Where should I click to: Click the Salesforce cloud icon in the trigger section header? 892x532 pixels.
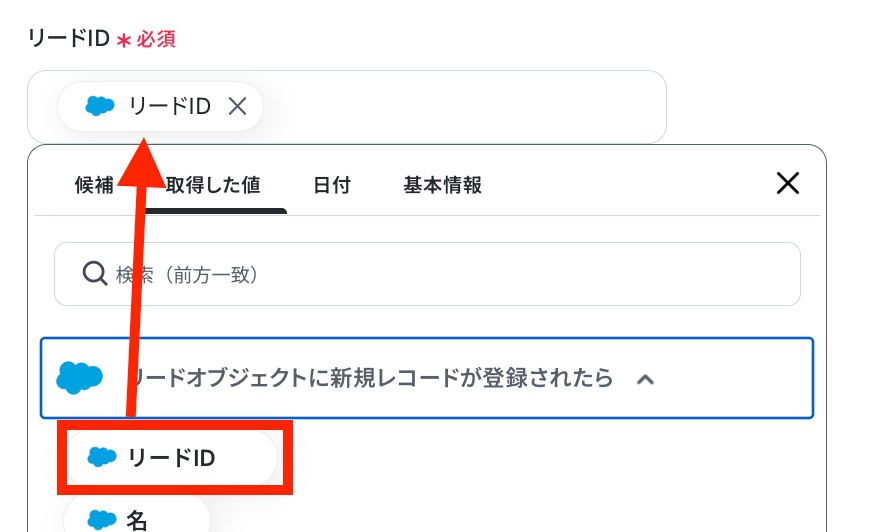coord(79,378)
